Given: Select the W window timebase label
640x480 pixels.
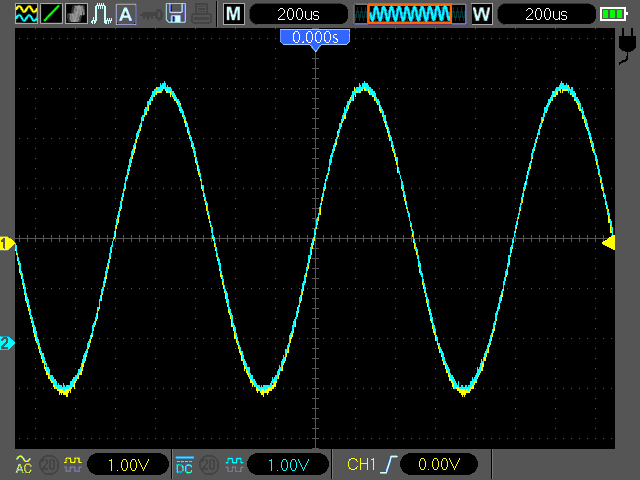Looking at the screenshot, I should [x=482, y=14].
